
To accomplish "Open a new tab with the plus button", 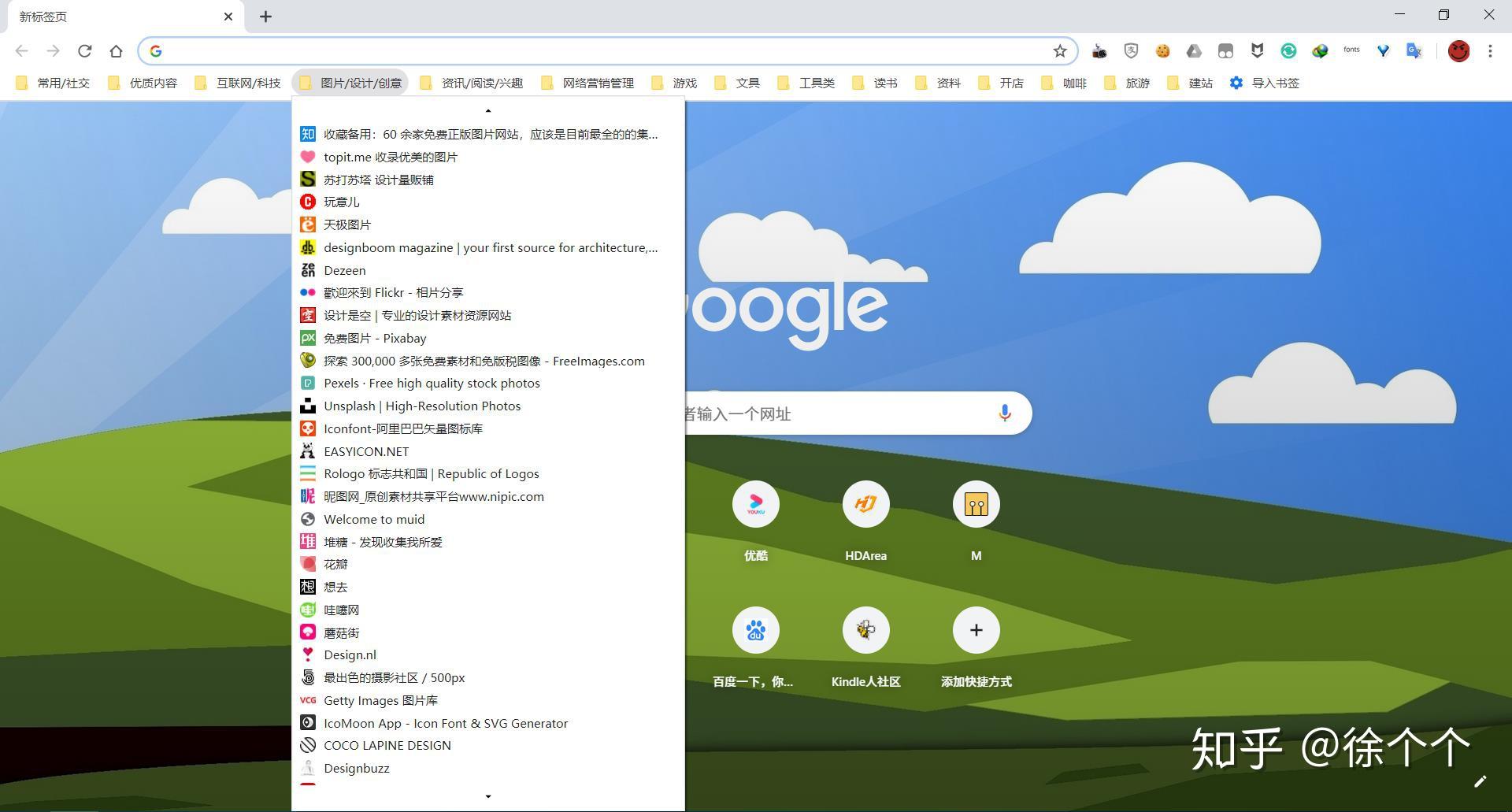I will [265, 17].
